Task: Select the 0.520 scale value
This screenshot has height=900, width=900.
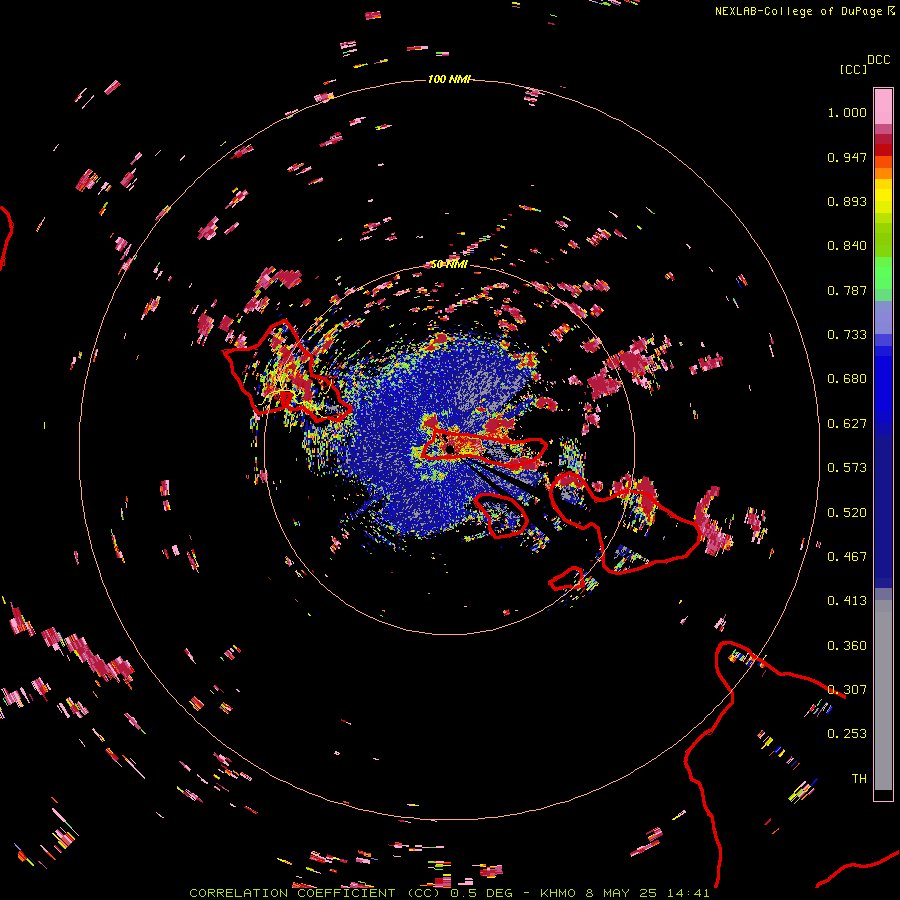Action: [x=847, y=513]
